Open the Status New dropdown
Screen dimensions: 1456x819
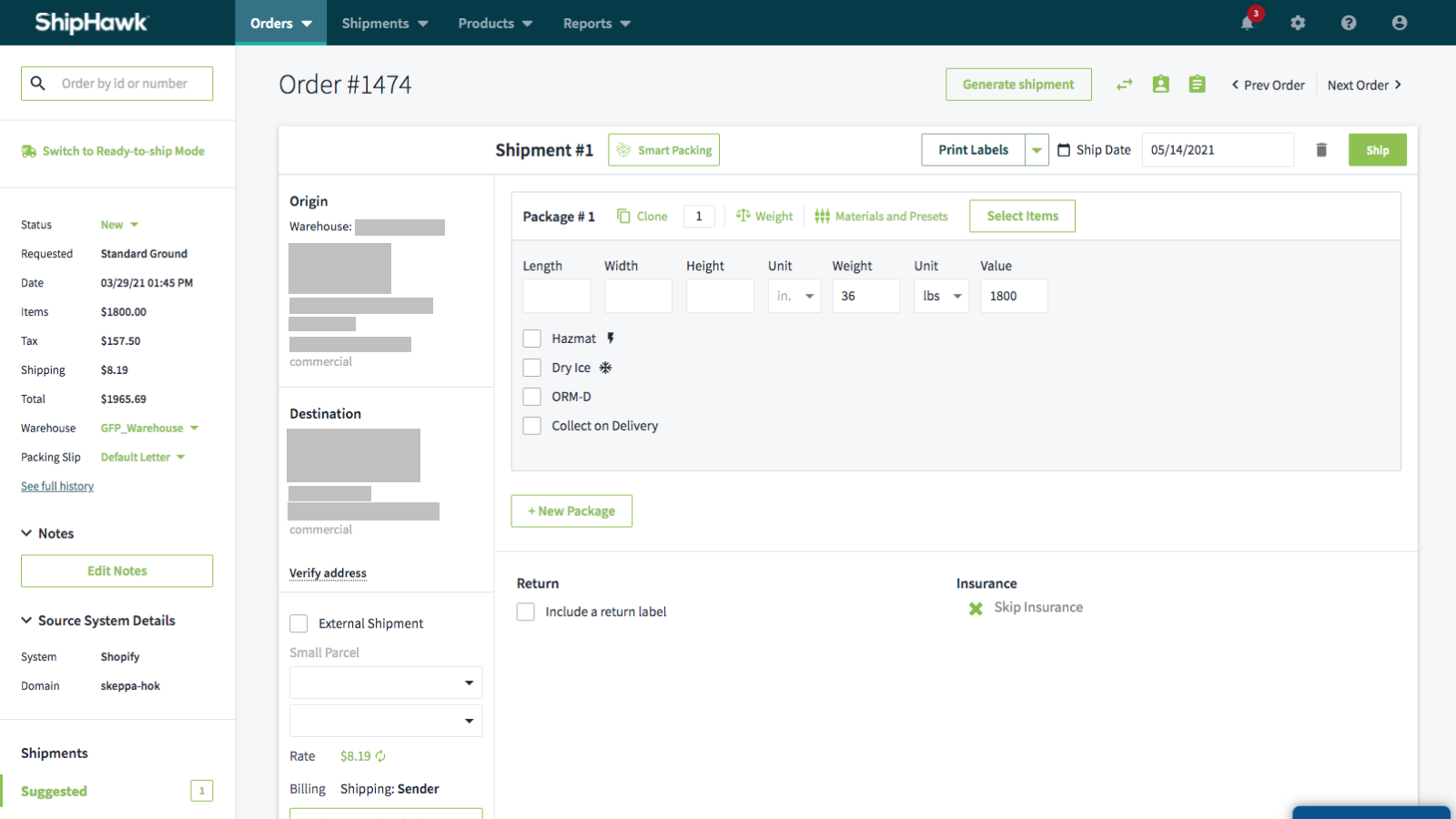pyautogui.click(x=119, y=225)
